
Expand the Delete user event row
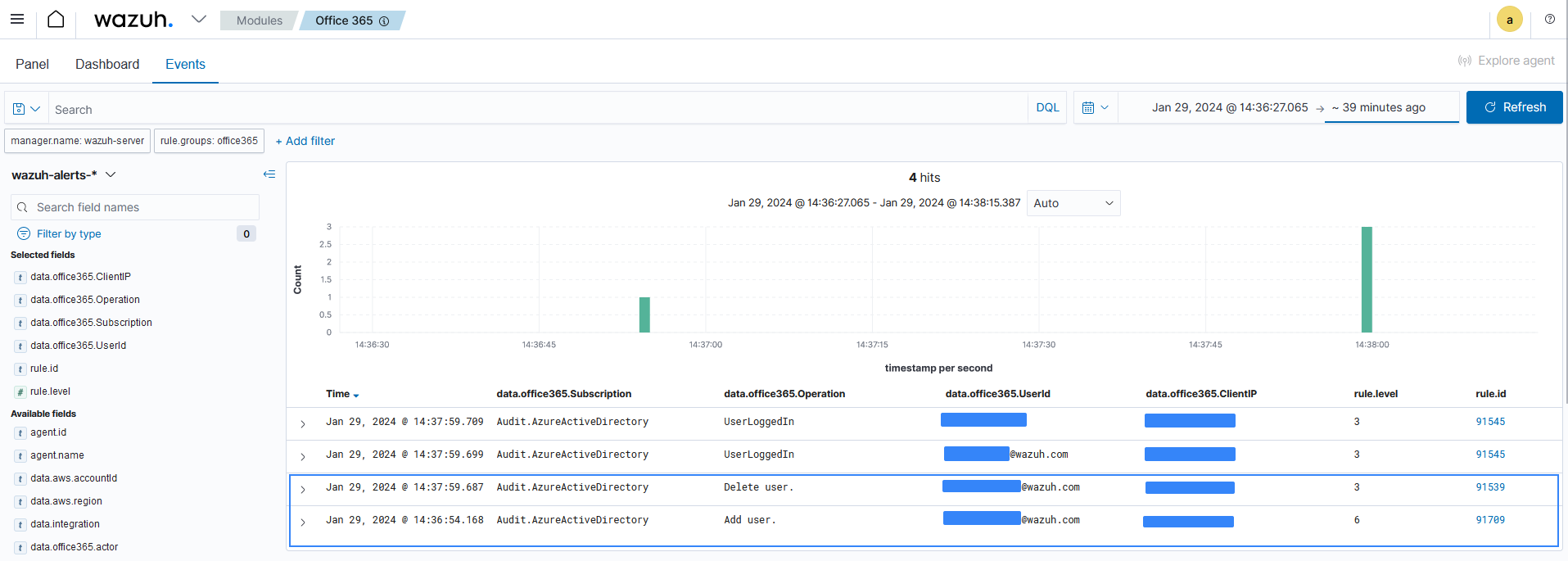pos(303,489)
